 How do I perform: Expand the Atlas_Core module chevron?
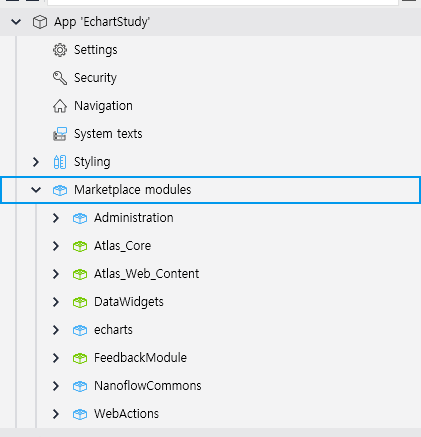tap(56, 246)
